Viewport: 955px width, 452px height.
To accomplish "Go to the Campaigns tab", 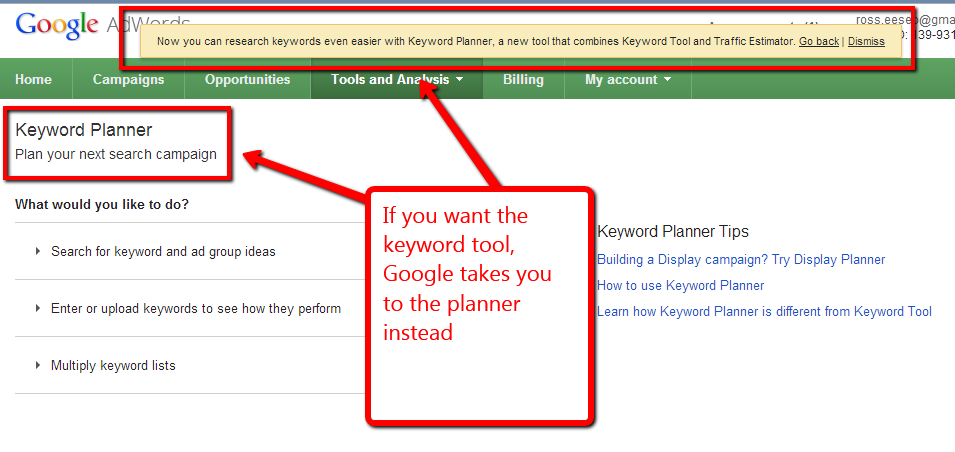I will (x=128, y=79).
